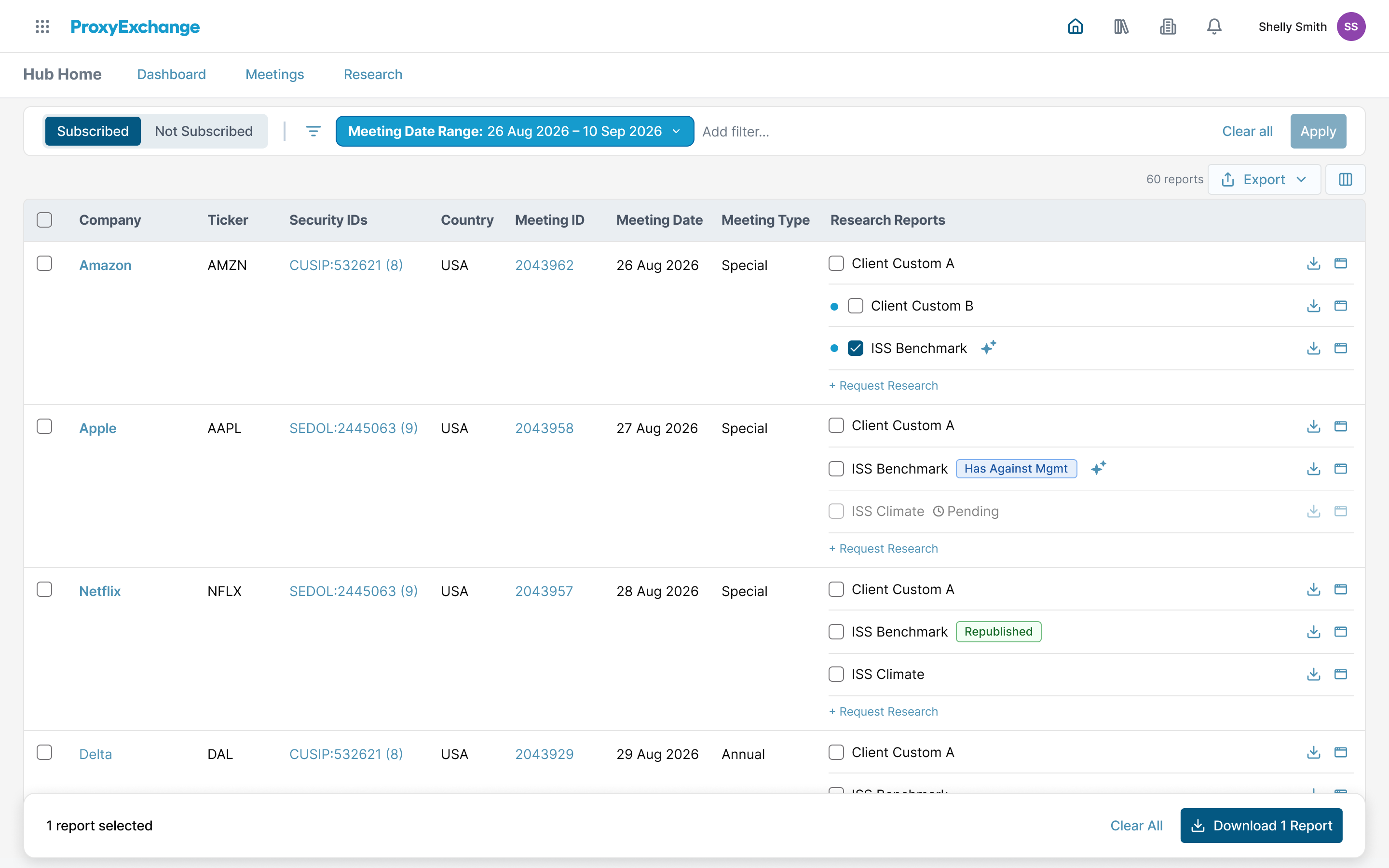This screenshot has width=1389, height=868.
Task: Open Apple company link
Action: pyautogui.click(x=97, y=428)
